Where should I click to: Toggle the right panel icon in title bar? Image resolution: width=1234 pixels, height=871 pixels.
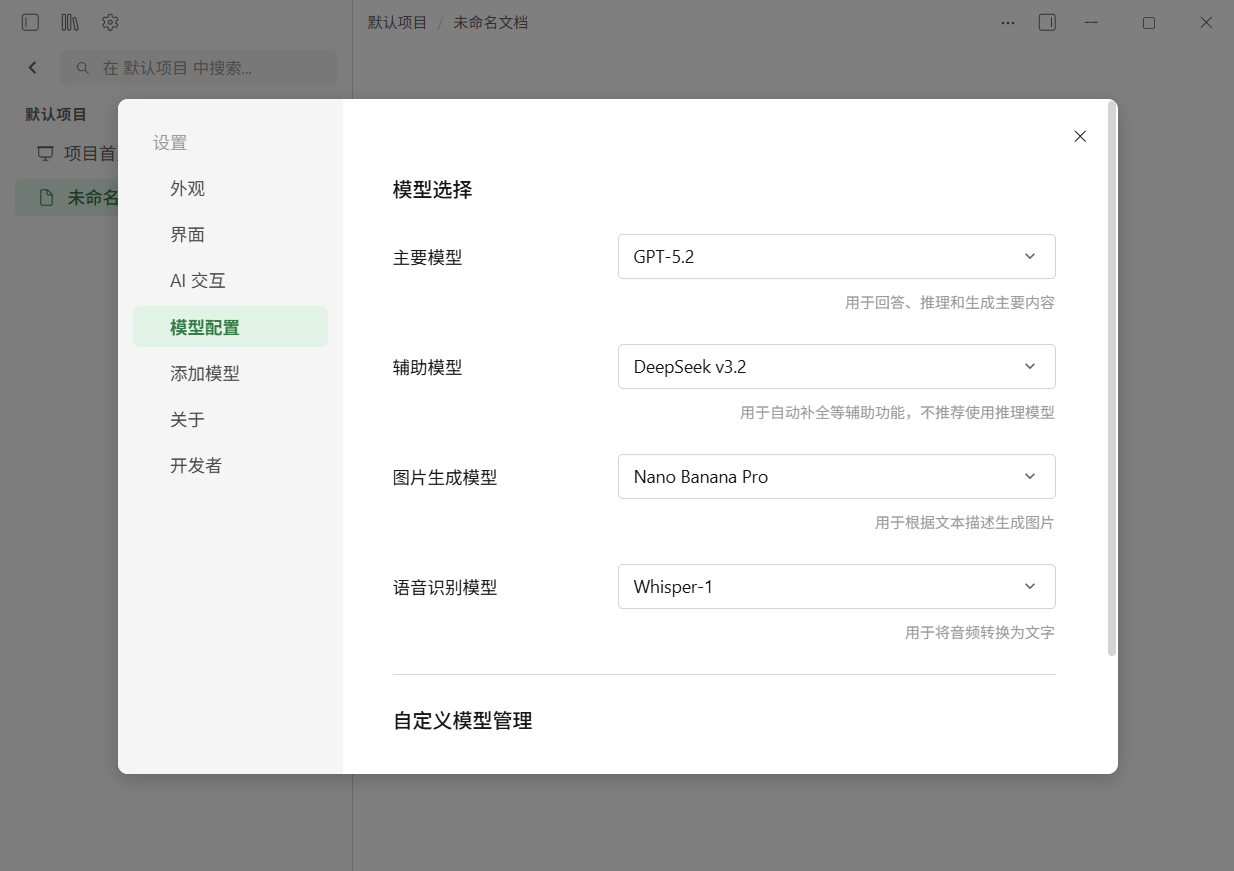click(1047, 22)
